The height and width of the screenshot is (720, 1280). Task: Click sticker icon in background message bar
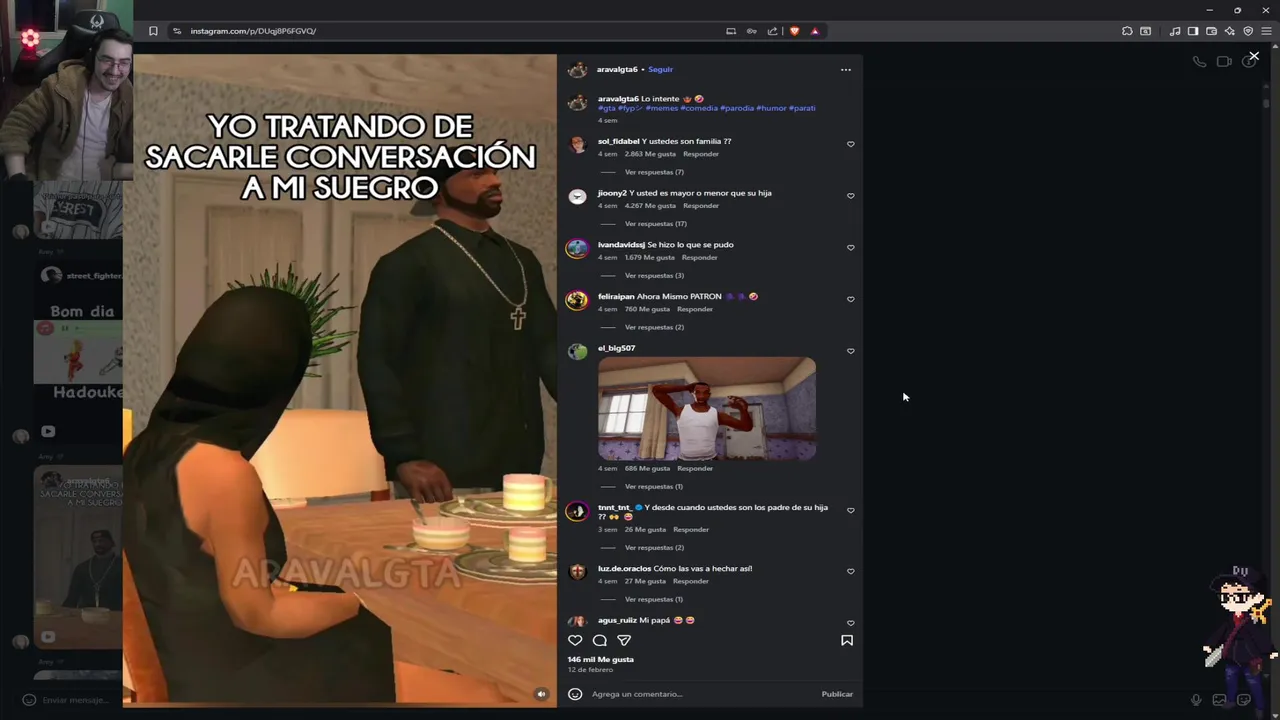point(1244,700)
